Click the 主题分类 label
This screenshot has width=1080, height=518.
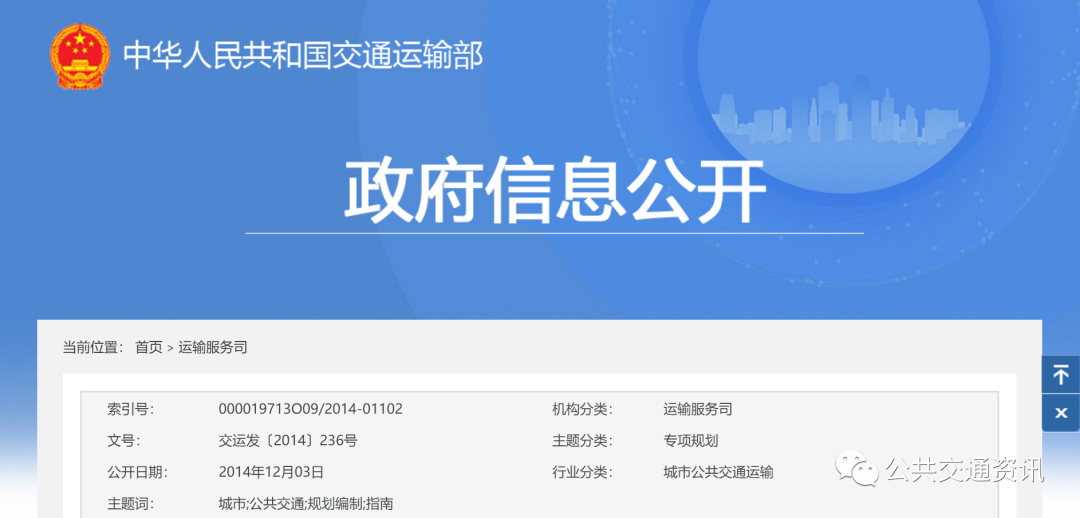point(582,441)
